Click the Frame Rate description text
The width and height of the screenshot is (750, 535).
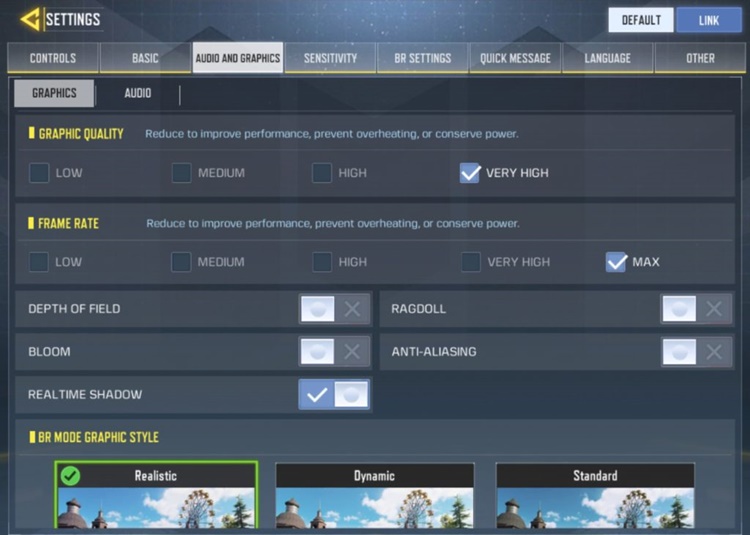pos(332,223)
